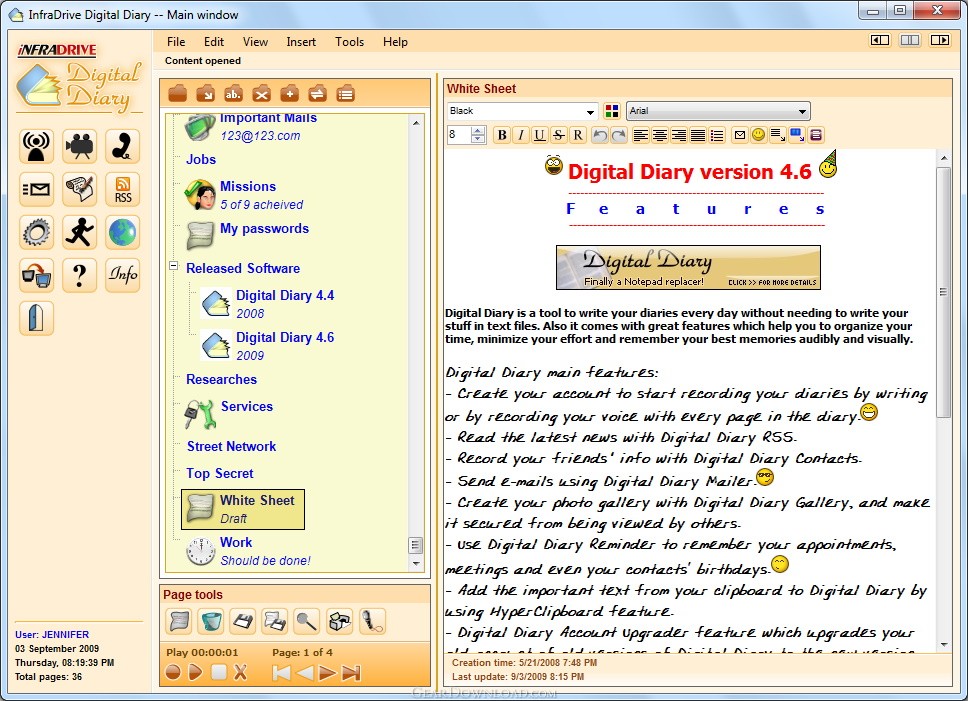
Task: Click the envelope icon in editor toolbar
Action: tap(740, 135)
